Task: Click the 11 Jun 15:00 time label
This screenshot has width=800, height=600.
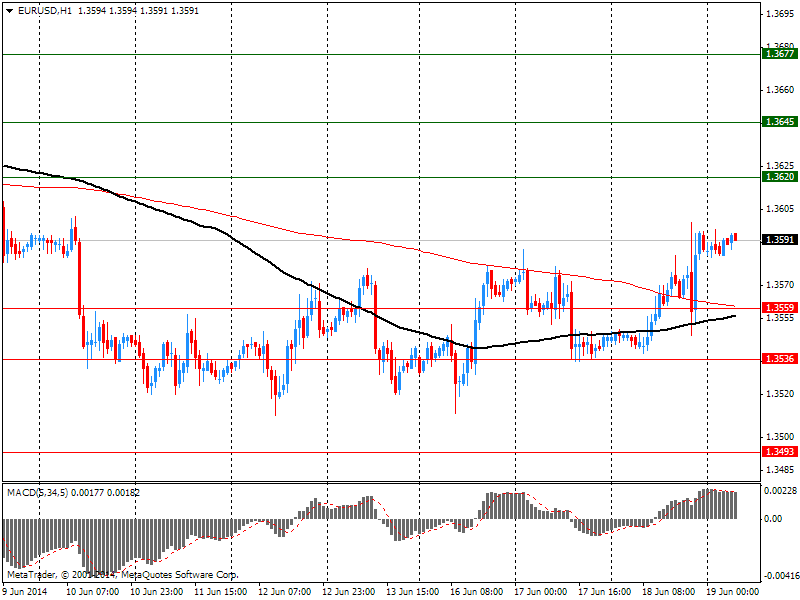Action: 221,592
